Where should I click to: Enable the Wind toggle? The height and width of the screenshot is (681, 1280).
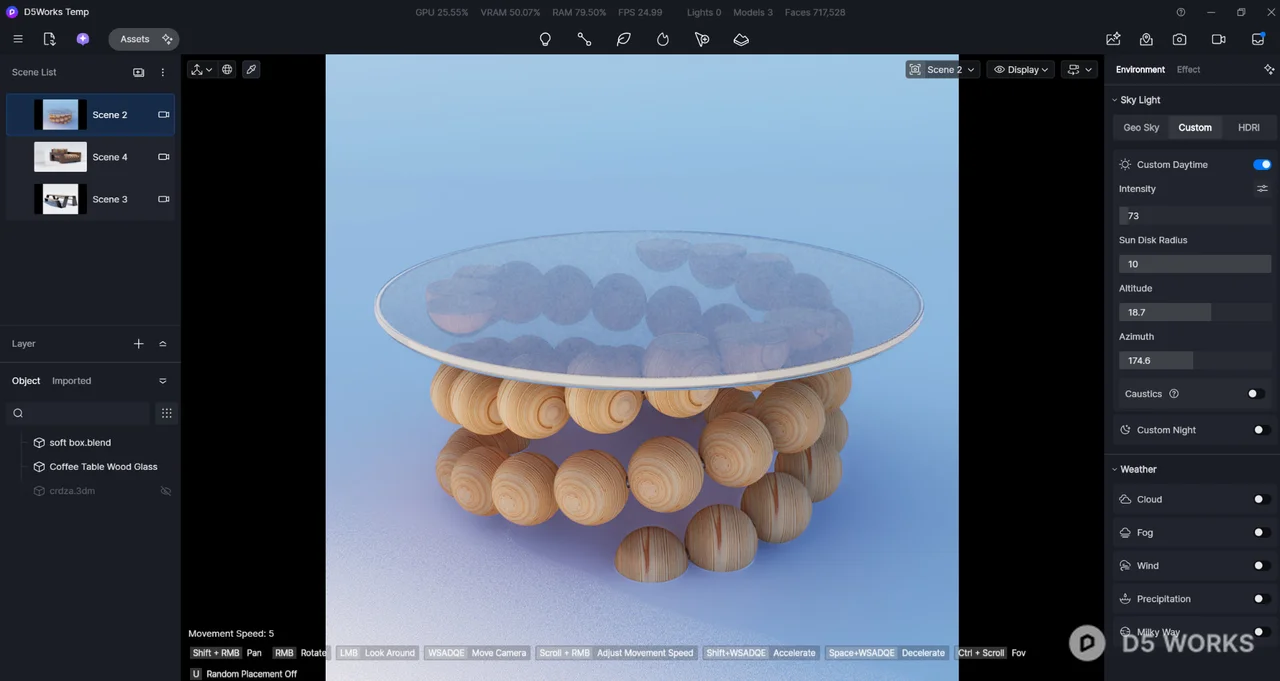(x=1262, y=566)
